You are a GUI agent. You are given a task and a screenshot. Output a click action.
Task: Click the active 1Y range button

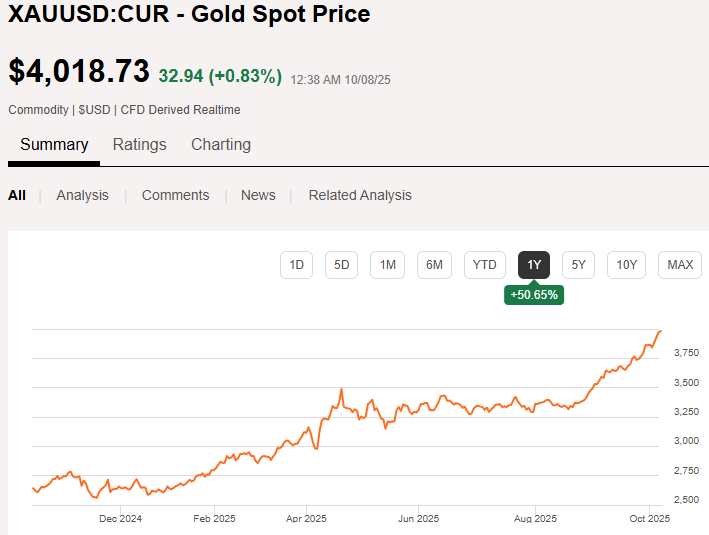pyautogui.click(x=534, y=265)
